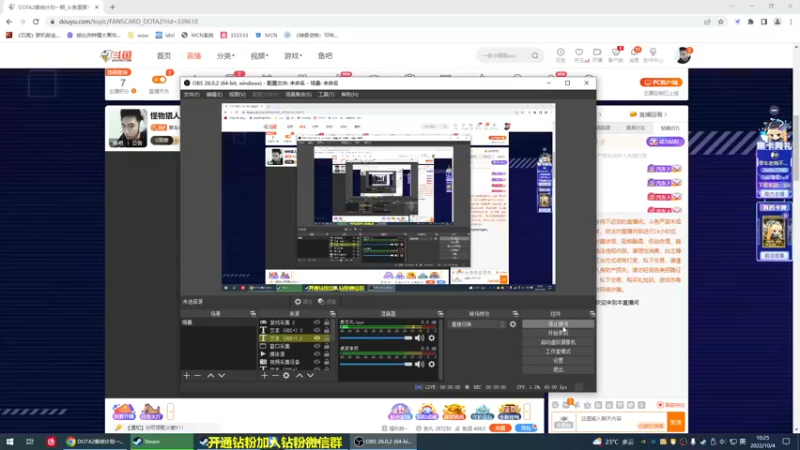The width and height of the screenshot is (800, 450).
Task: Toggle the live stream switch on Douyu page
Action: pos(159,80)
